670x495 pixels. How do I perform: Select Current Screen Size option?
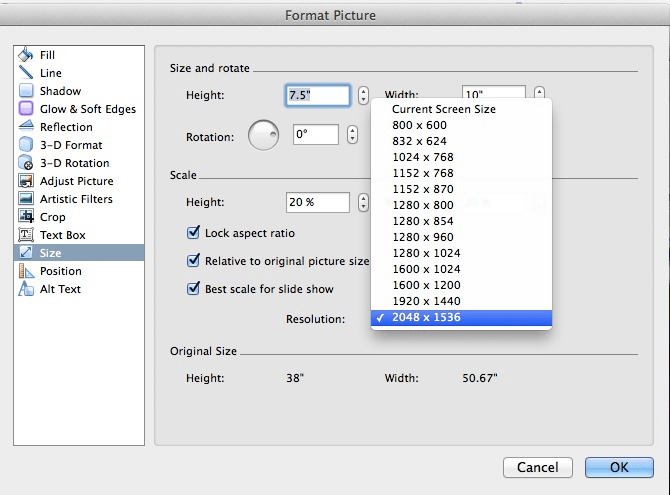click(443, 109)
